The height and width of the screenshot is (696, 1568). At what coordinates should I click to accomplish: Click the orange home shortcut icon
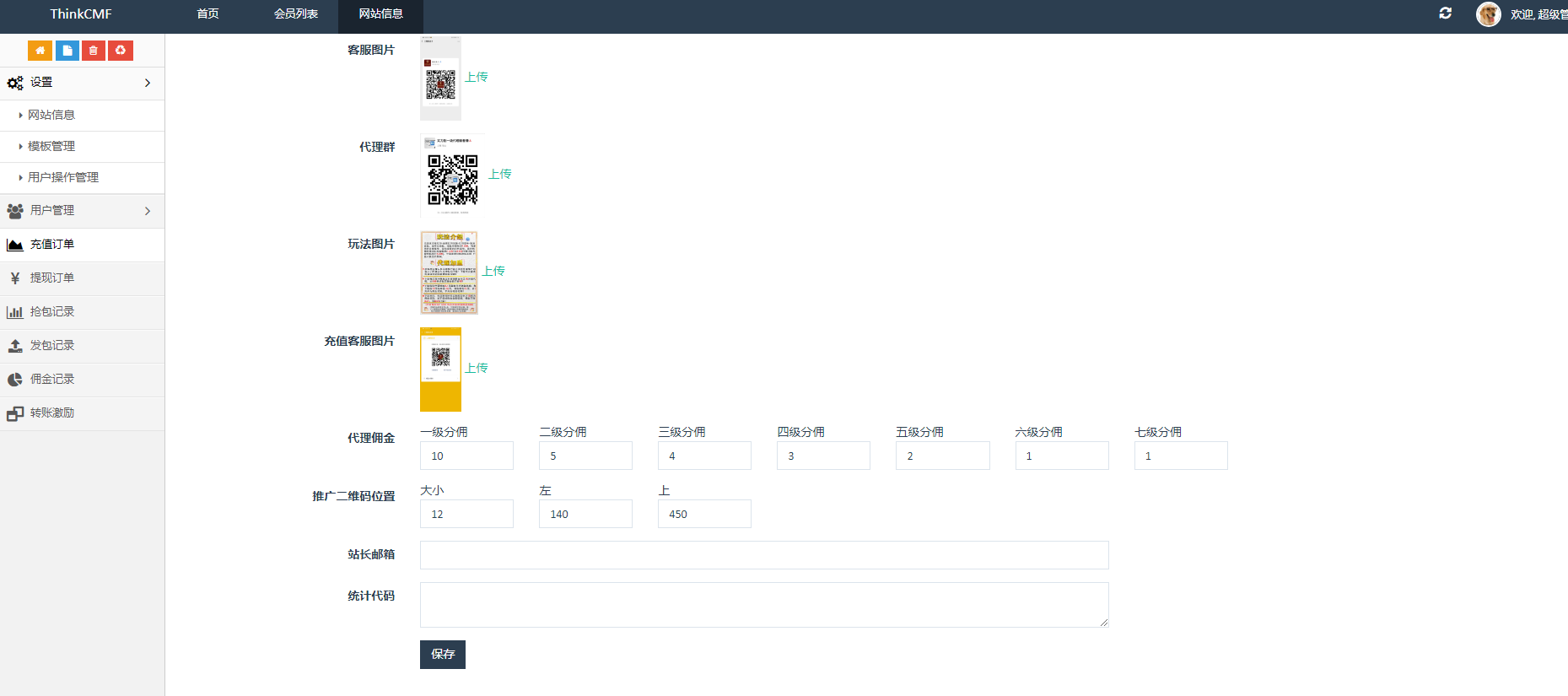(x=40, y=51)
